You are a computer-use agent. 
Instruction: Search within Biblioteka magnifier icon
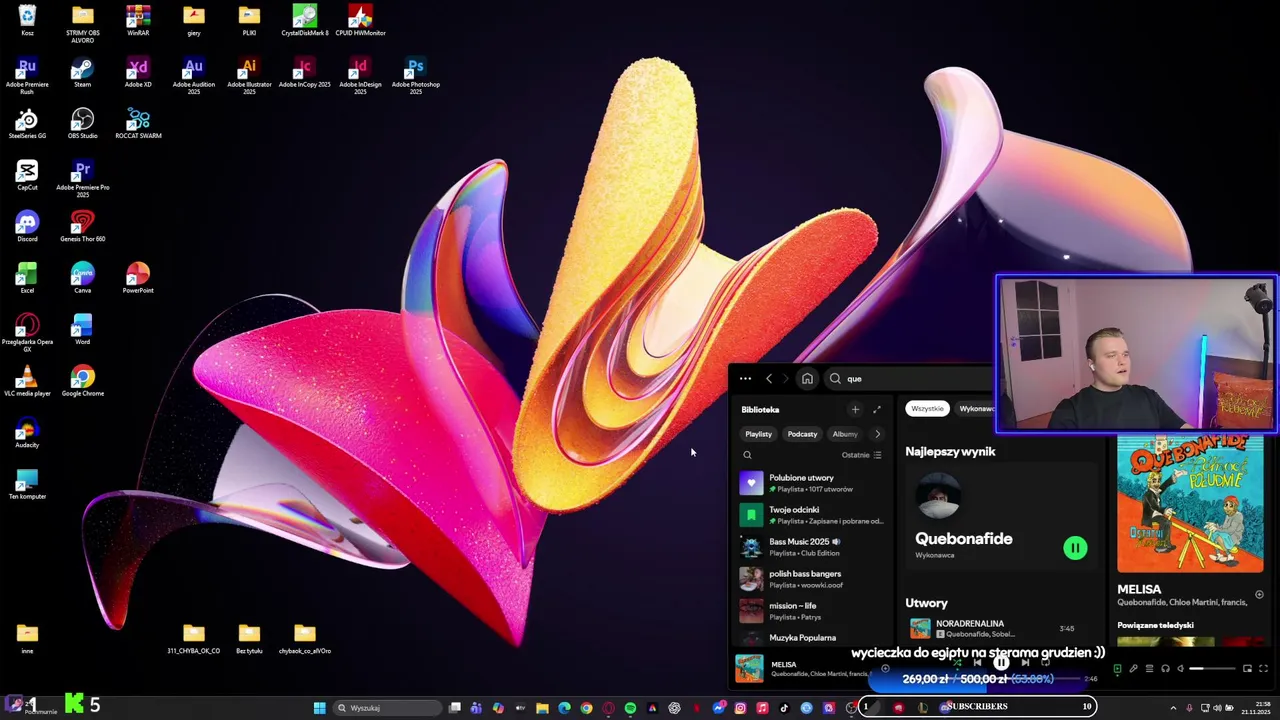(747, 455)
